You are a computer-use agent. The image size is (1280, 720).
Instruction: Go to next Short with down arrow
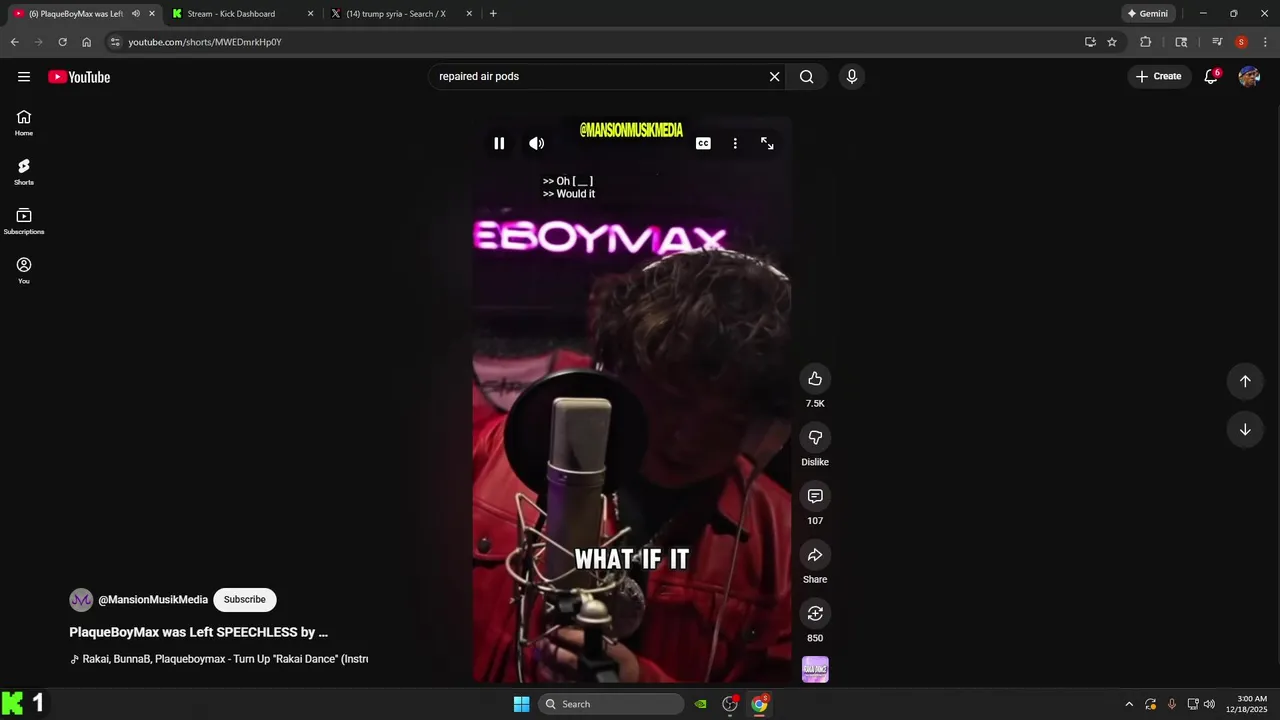coord(1245,430)
